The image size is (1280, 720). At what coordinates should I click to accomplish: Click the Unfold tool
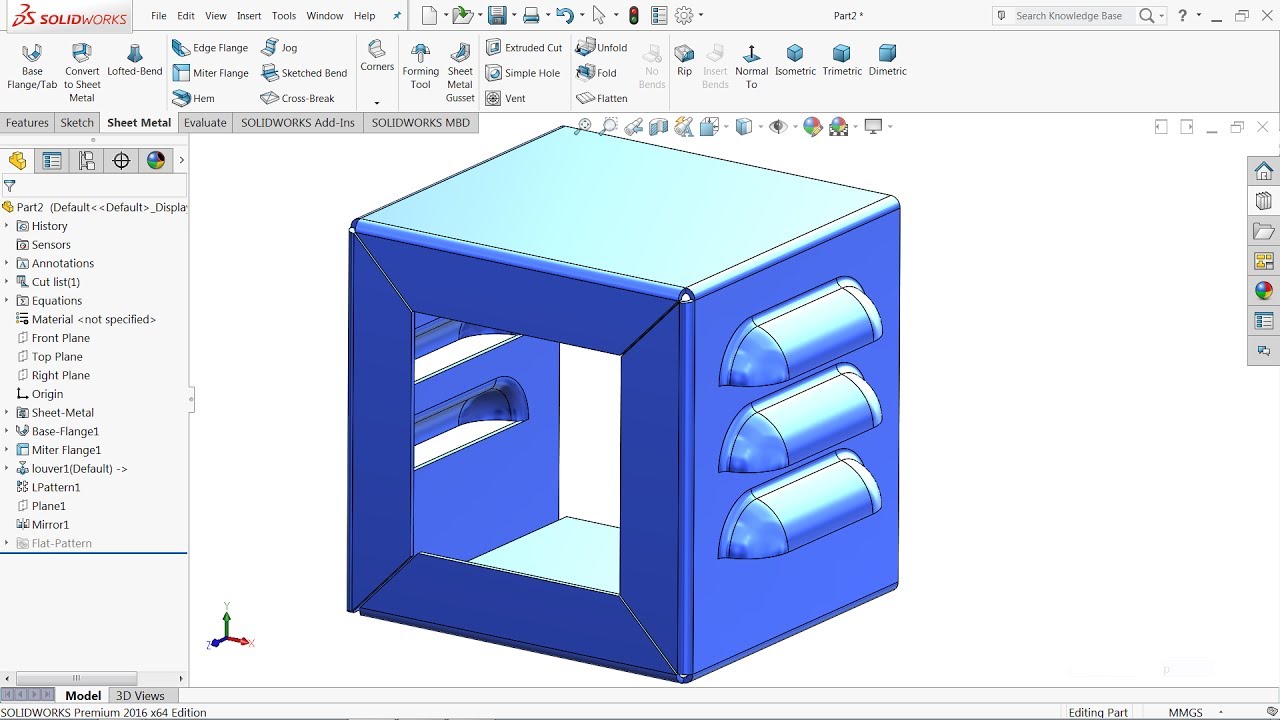coord(601,48)
